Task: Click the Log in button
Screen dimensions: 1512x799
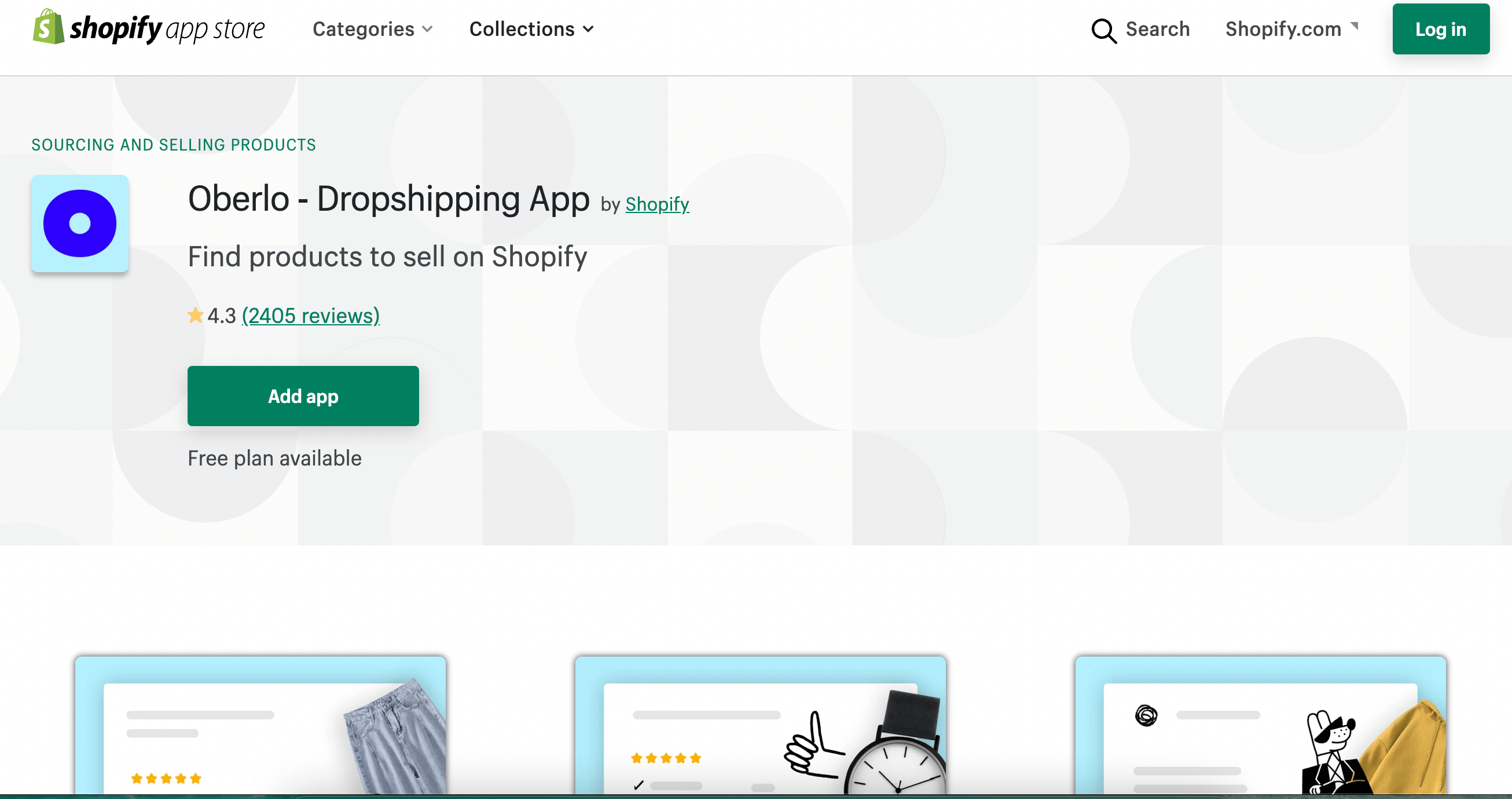Action: point(1440,29)
